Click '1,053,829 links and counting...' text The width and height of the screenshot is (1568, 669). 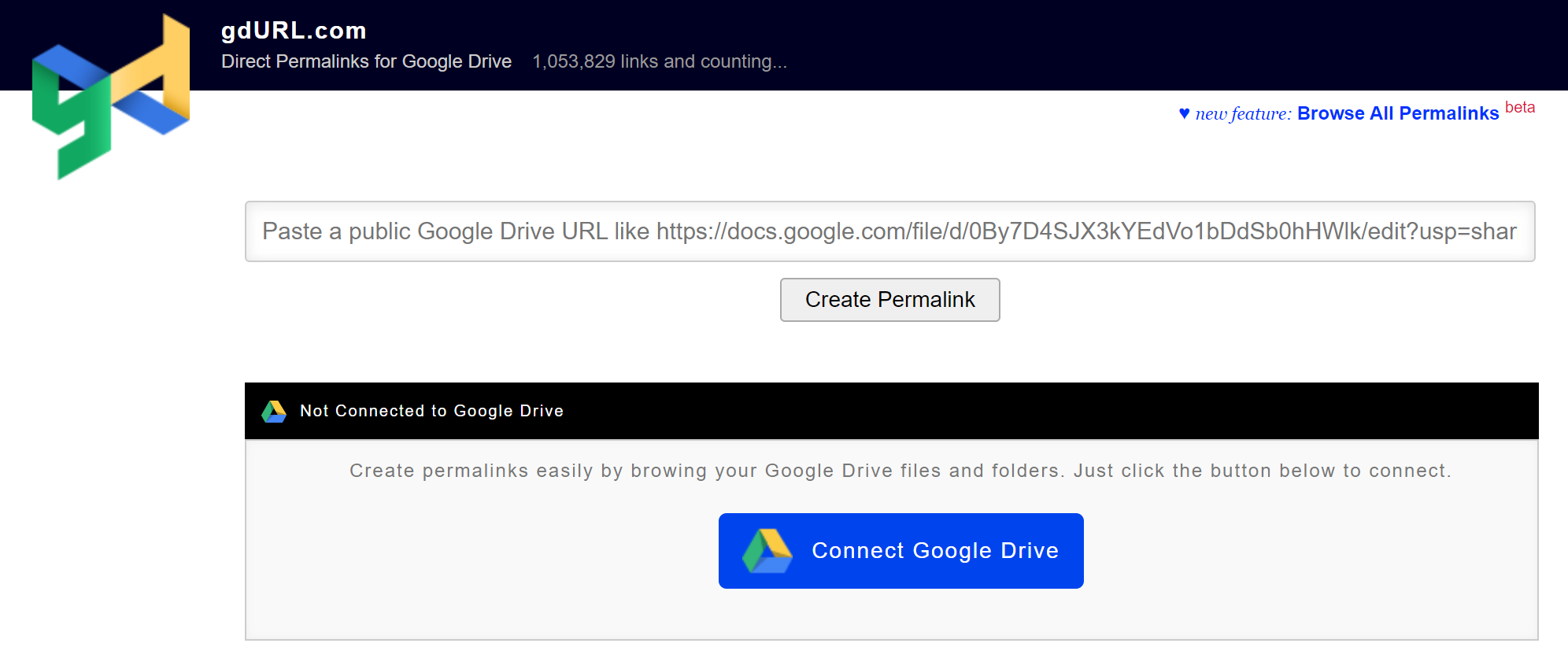click(x=660, y=61)
